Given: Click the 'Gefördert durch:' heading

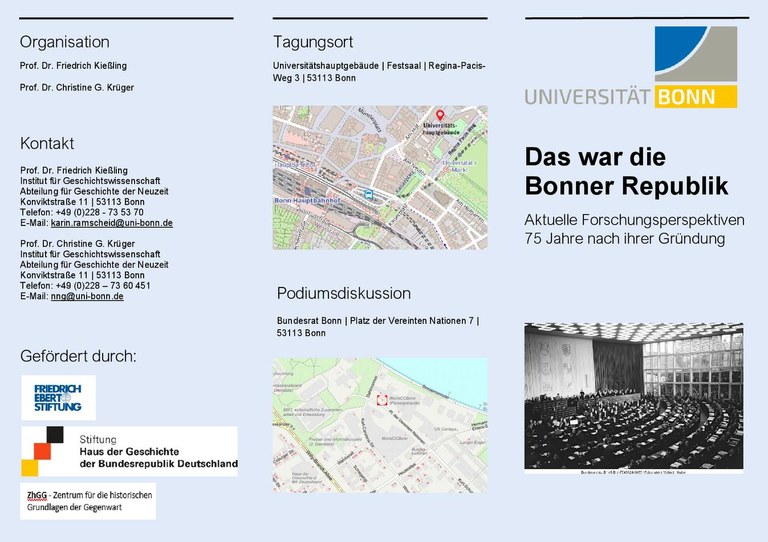Looking at the screenshot, I should 78,356.
